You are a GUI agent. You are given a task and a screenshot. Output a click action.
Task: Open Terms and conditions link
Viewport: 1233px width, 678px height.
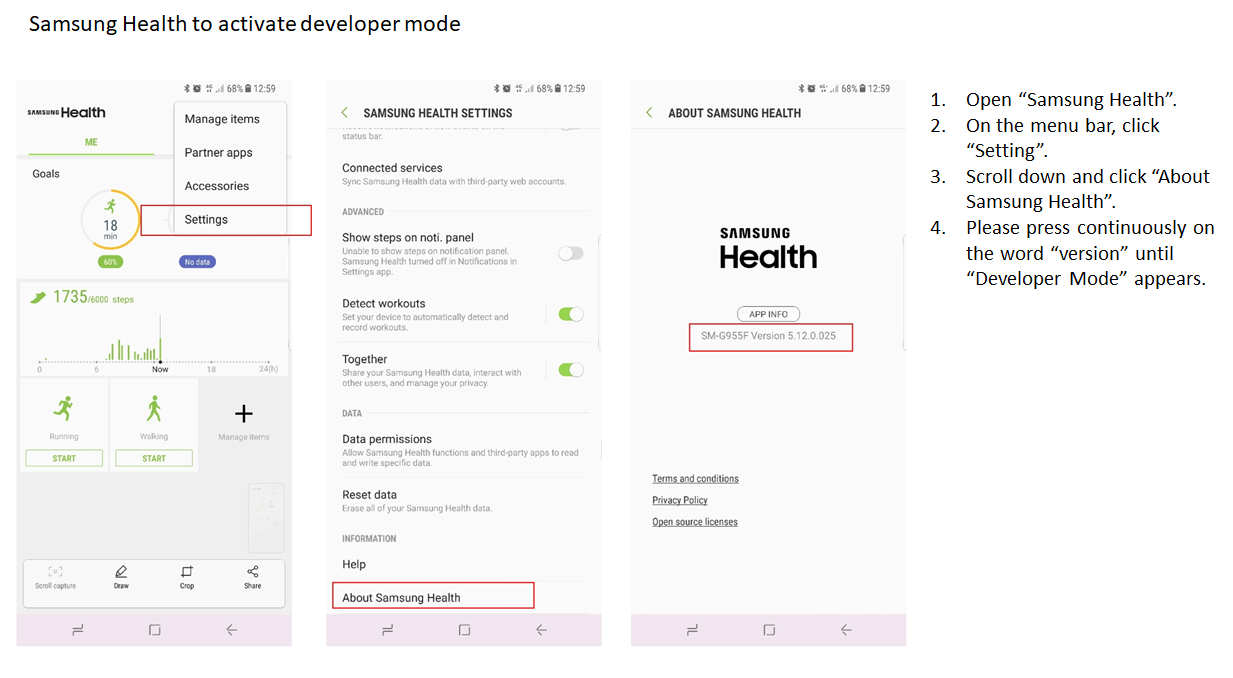click(695, 479)
